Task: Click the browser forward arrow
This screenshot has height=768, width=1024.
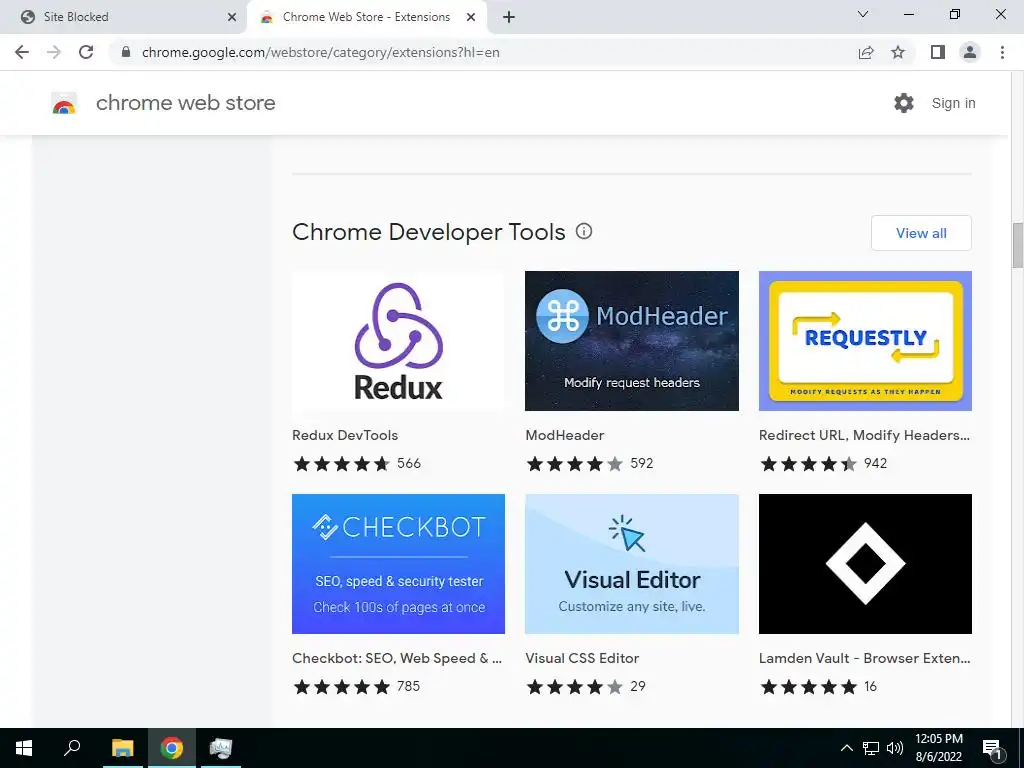Action: [54, 52]
